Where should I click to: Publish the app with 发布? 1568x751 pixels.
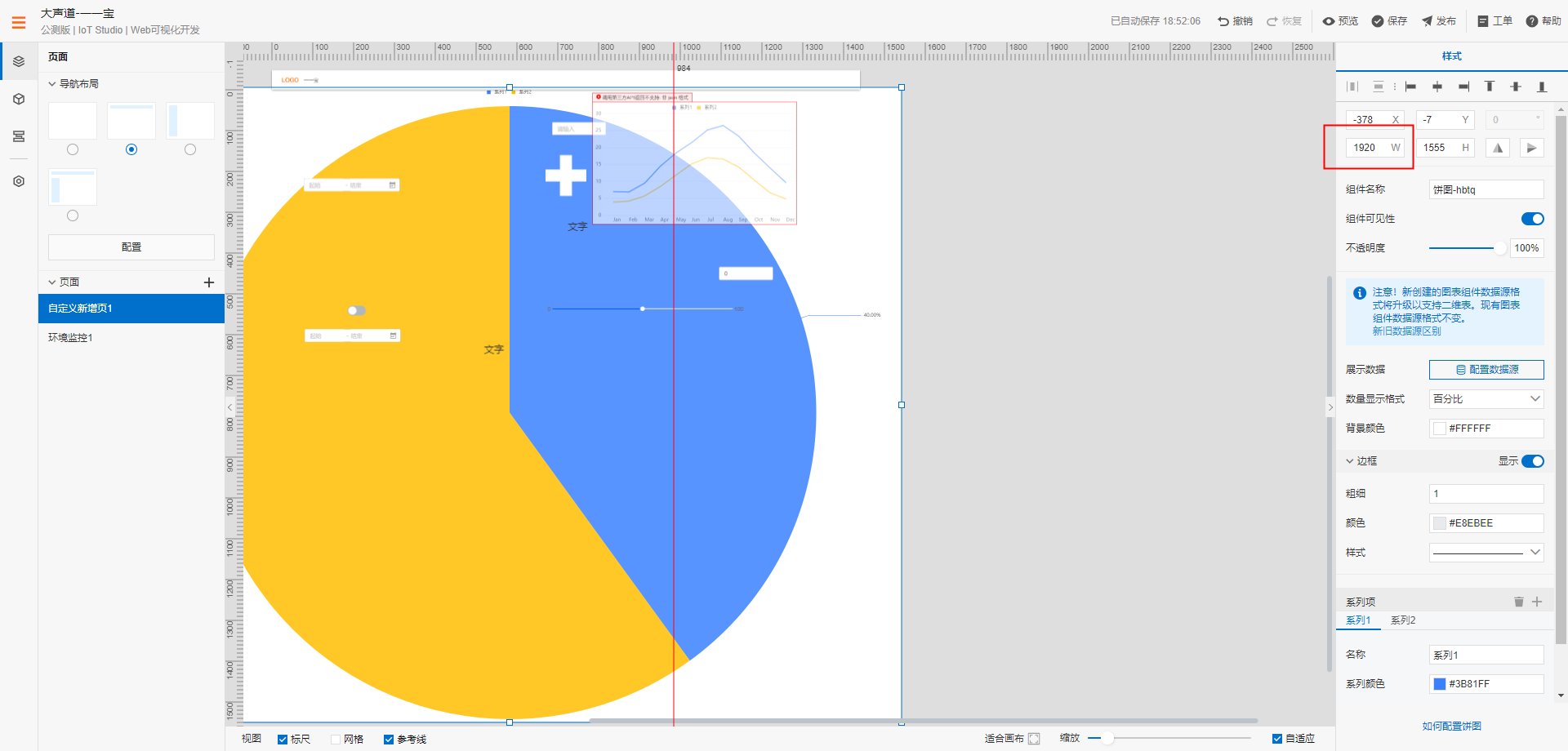pyautogui.click(x=1438, y=21)
